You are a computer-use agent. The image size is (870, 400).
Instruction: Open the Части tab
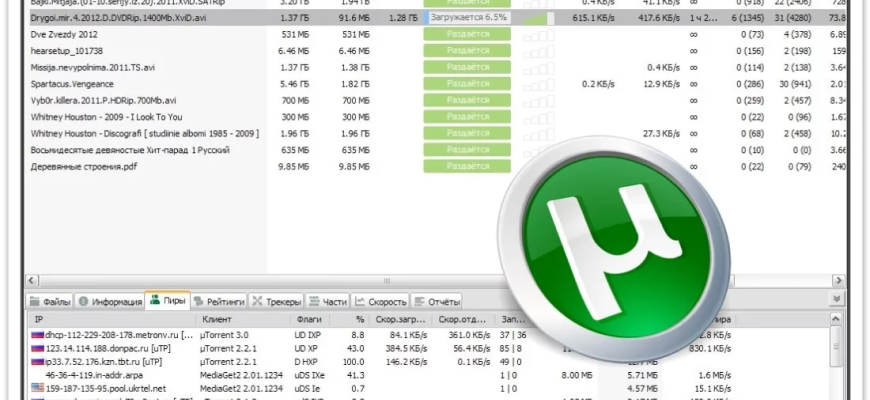coord(327,302)
